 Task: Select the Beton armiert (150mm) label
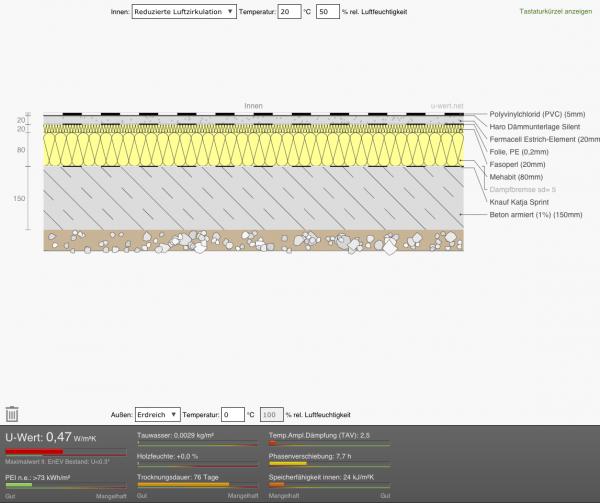click(x=535, y=213)
